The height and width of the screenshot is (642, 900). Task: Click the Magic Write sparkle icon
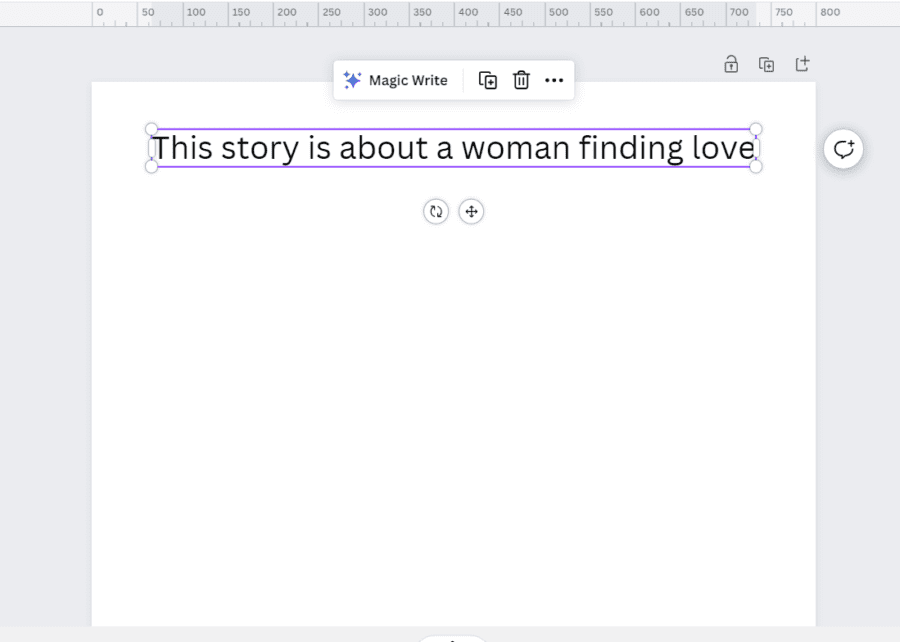coord(352,80)
